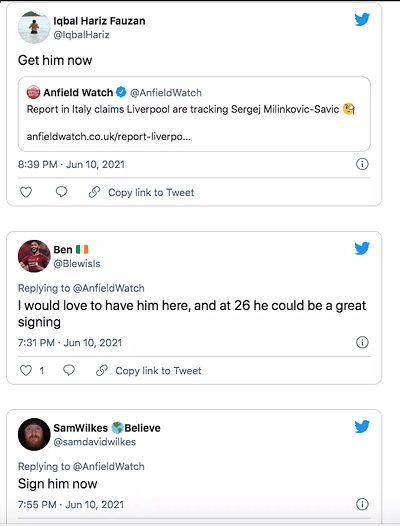The width and height of the screenshot is (400, 526).
Task: Click the Twitter bird icon on SamWilkes tweet
Action: click(362, 427)
